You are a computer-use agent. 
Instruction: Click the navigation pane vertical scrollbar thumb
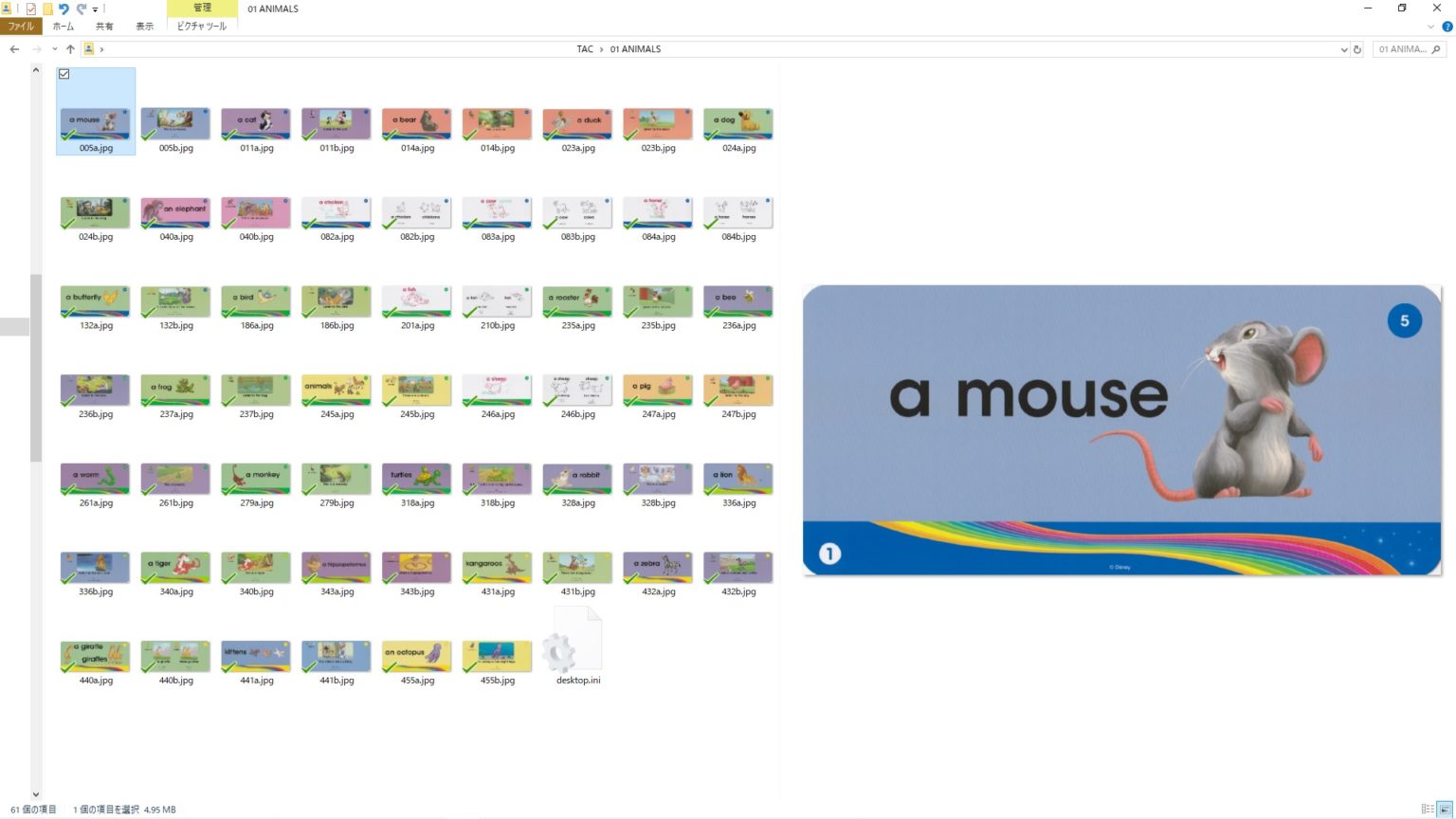click(36, 368)
